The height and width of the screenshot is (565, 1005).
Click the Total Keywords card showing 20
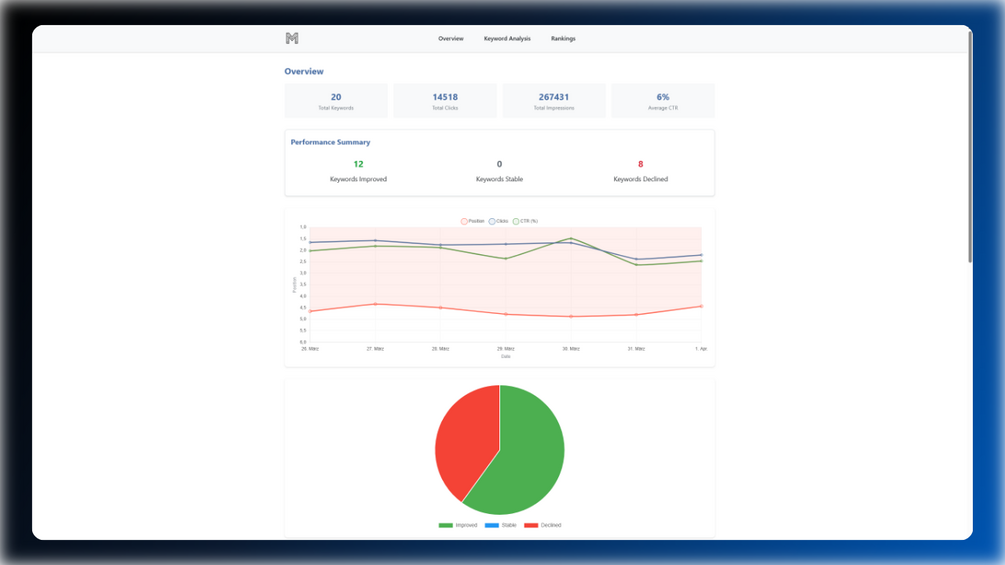coord(336,101)
